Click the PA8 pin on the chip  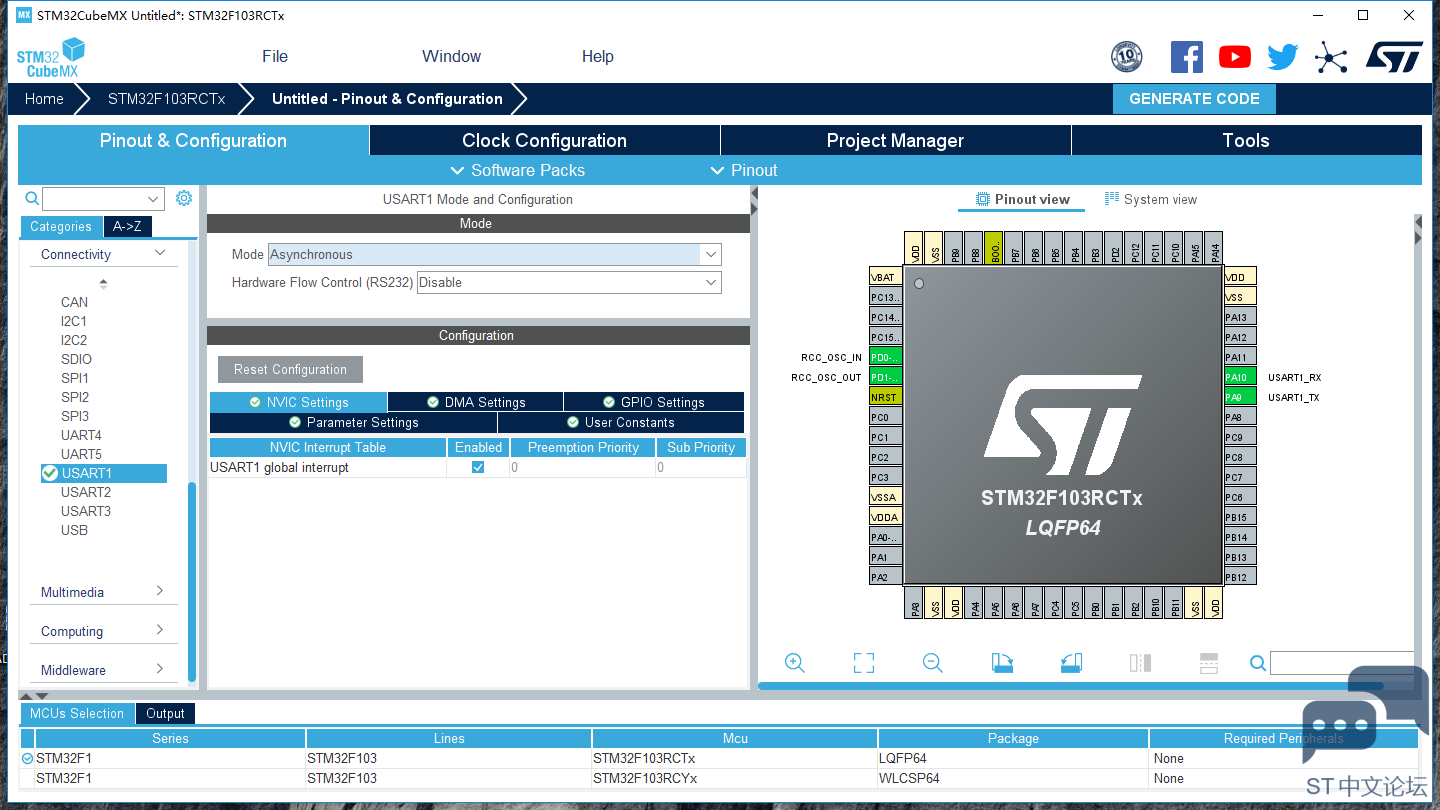1240,417
